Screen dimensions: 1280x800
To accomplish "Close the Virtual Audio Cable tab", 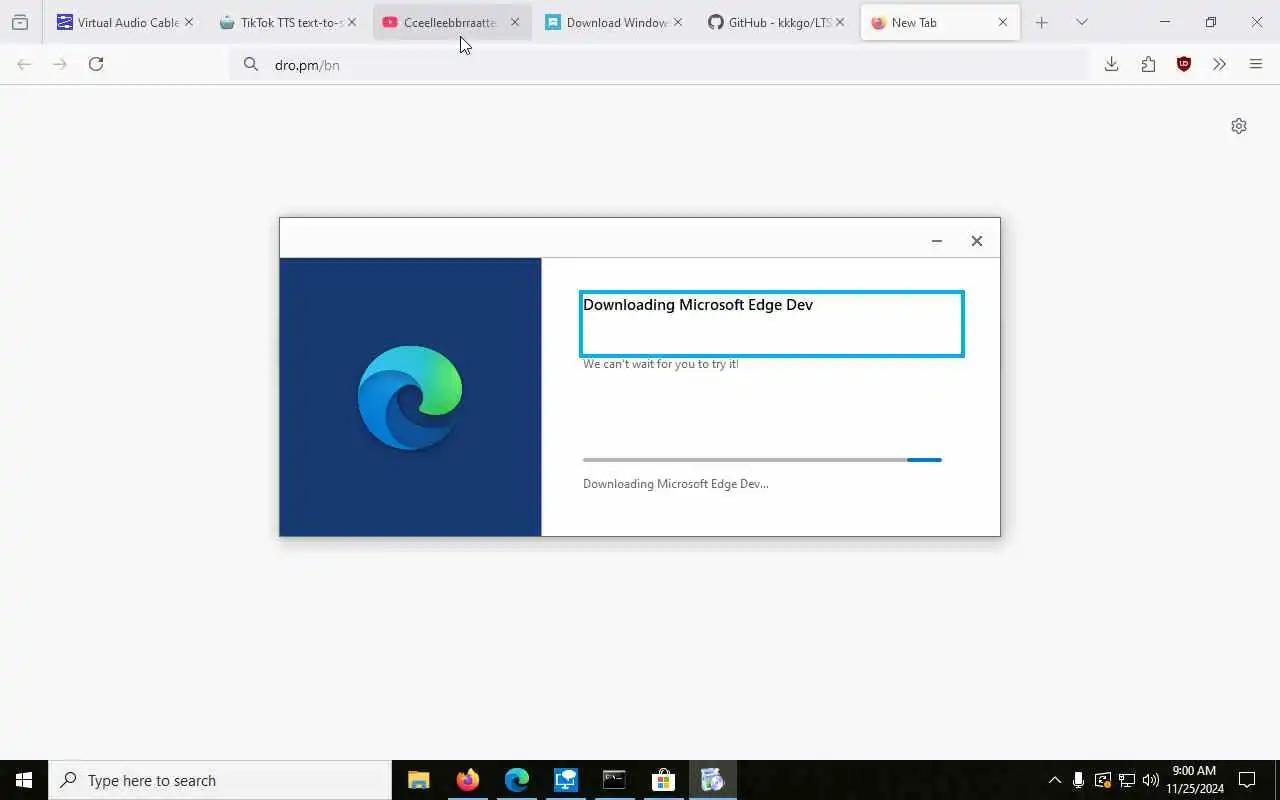I will coord(188,22).
